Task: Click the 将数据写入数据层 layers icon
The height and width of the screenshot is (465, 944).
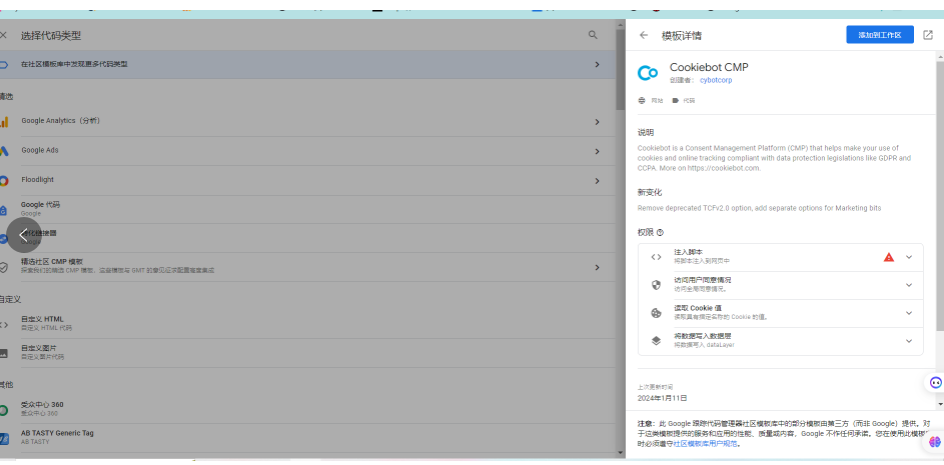Action: pyautogui.click(x=656, y=340)
